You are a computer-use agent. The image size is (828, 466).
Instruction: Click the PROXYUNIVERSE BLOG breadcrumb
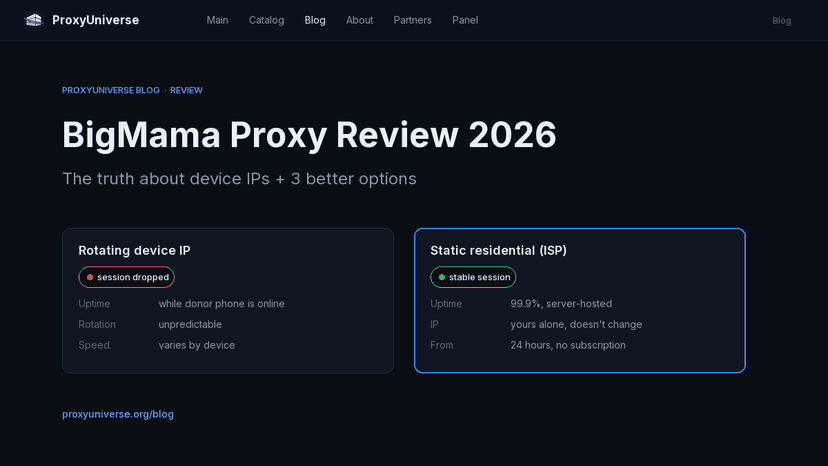pyautogui.click(x=111, y=90)
